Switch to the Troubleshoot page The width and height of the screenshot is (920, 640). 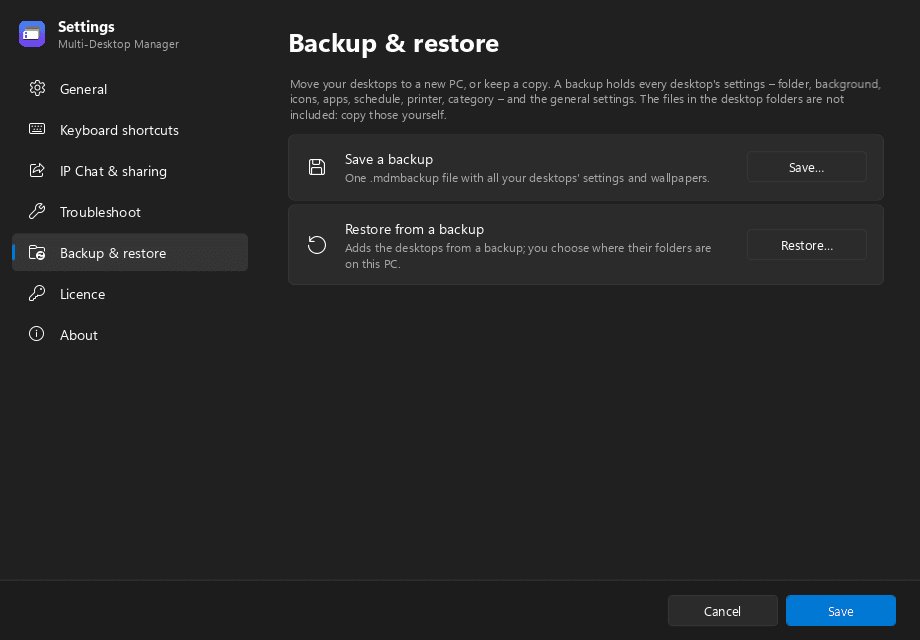(x=130, y=212)
